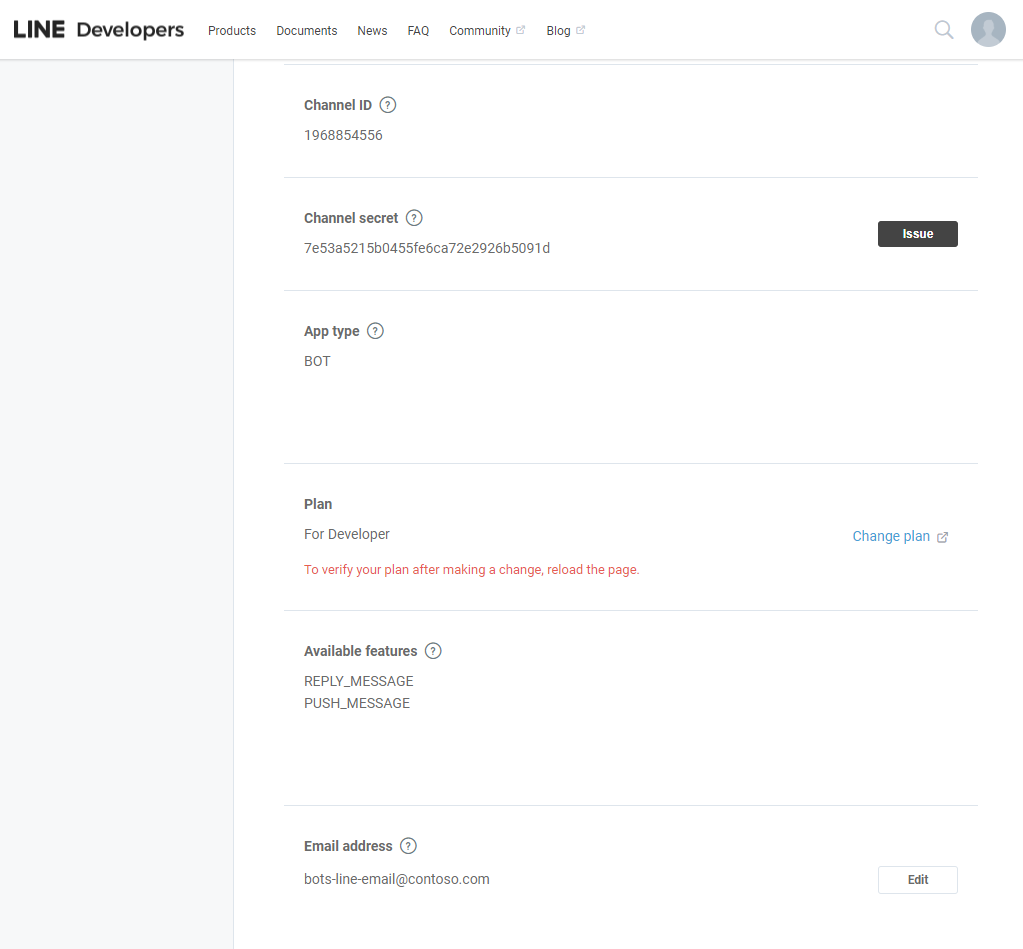Open the News page
The width and height of the screenshot is (1023, 949).
372,31
